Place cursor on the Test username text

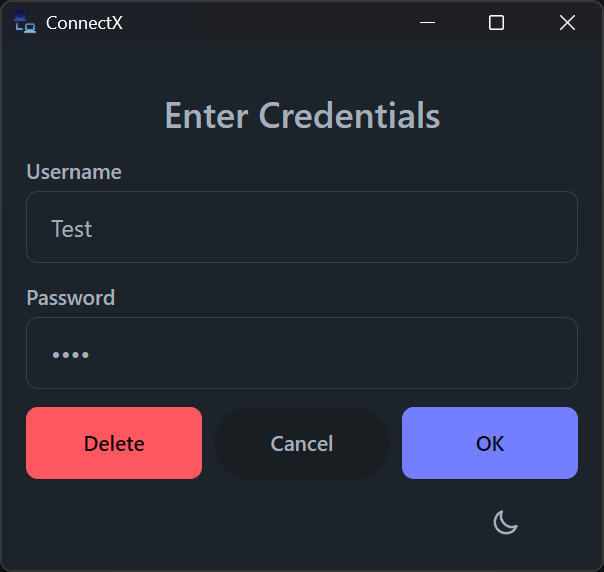72,229
